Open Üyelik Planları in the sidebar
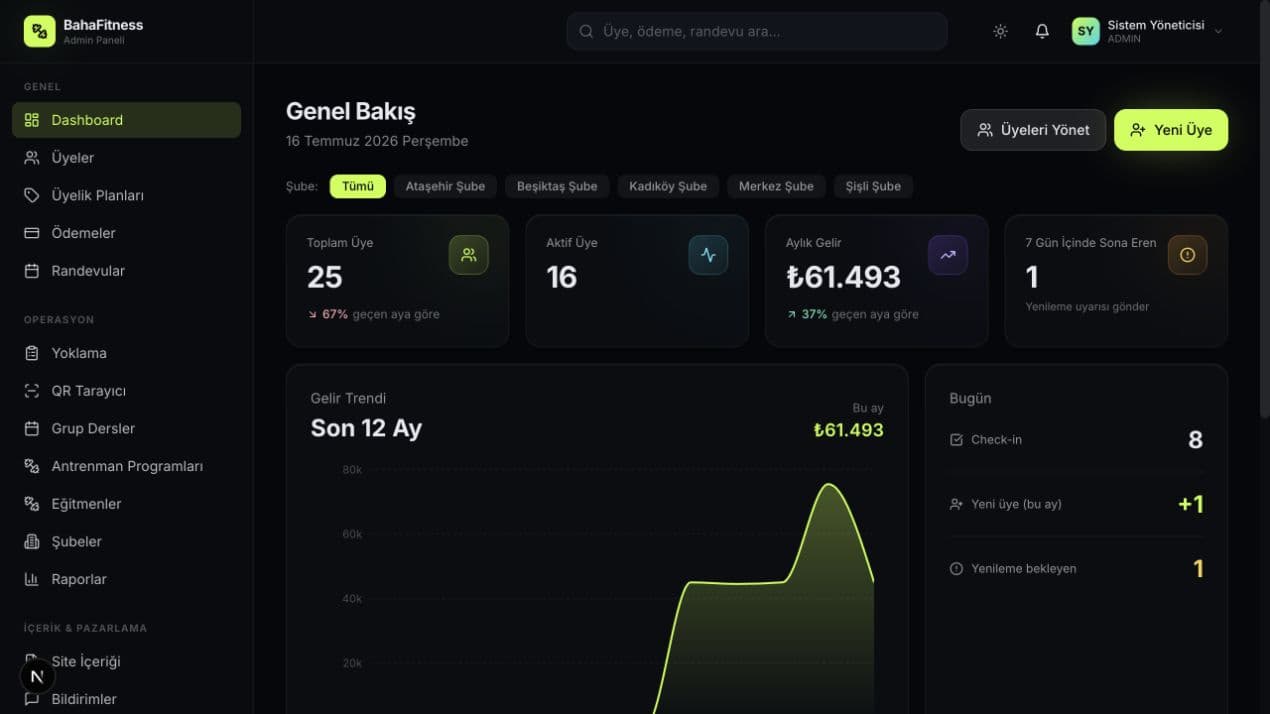The height and width of the screenshot is (714, 1270). point(126,195)
